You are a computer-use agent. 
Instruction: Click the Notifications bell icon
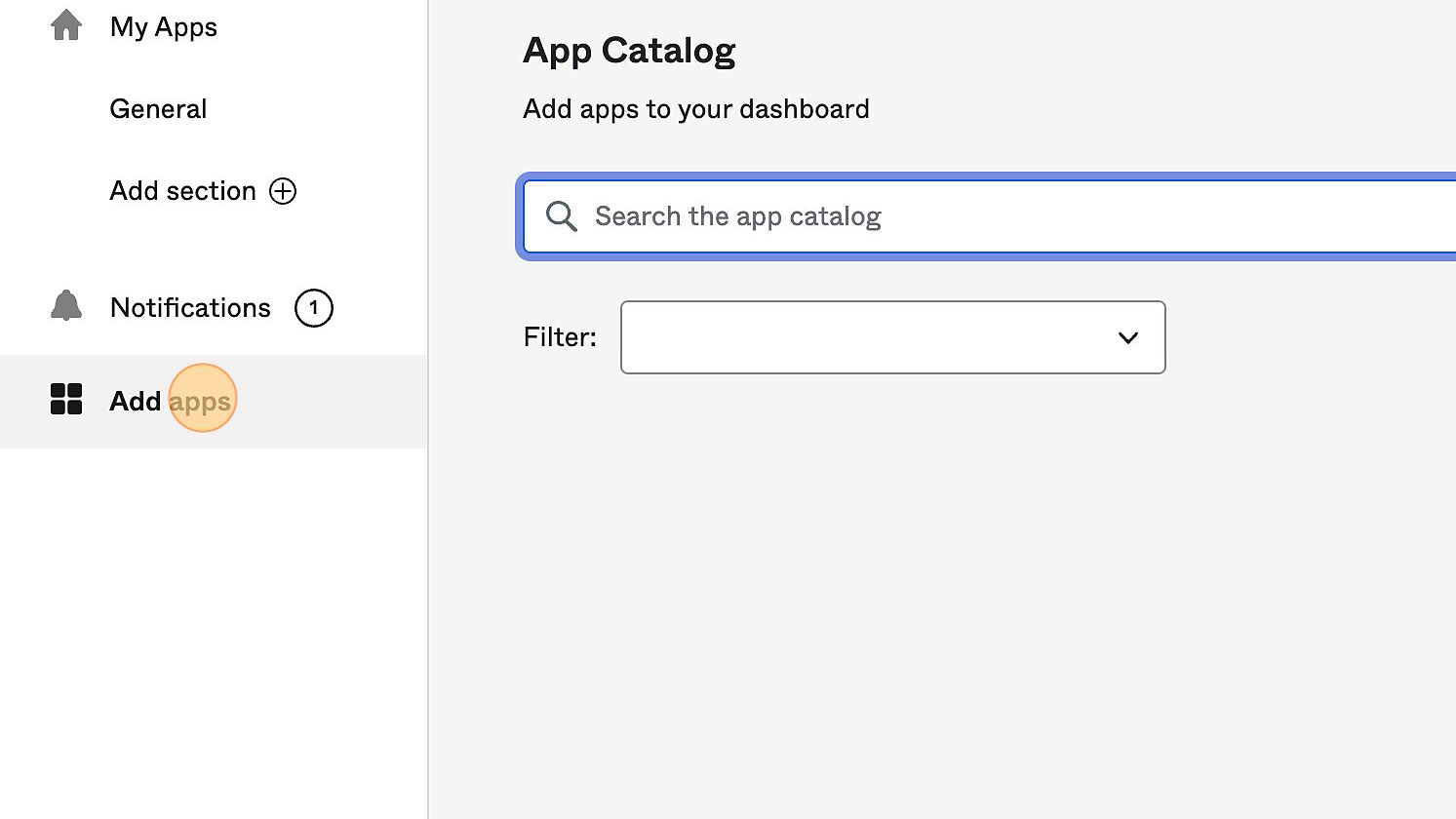[x=66, y=306]
